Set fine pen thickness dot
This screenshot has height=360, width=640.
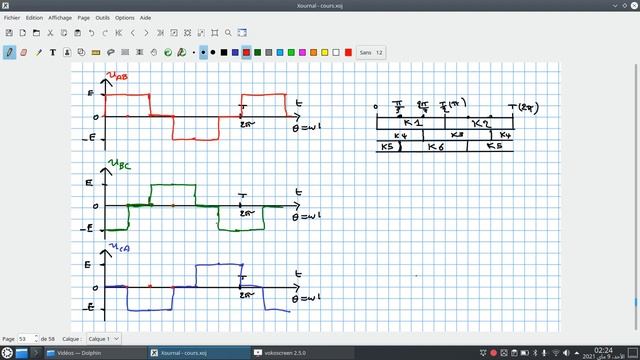pos(194,52)
